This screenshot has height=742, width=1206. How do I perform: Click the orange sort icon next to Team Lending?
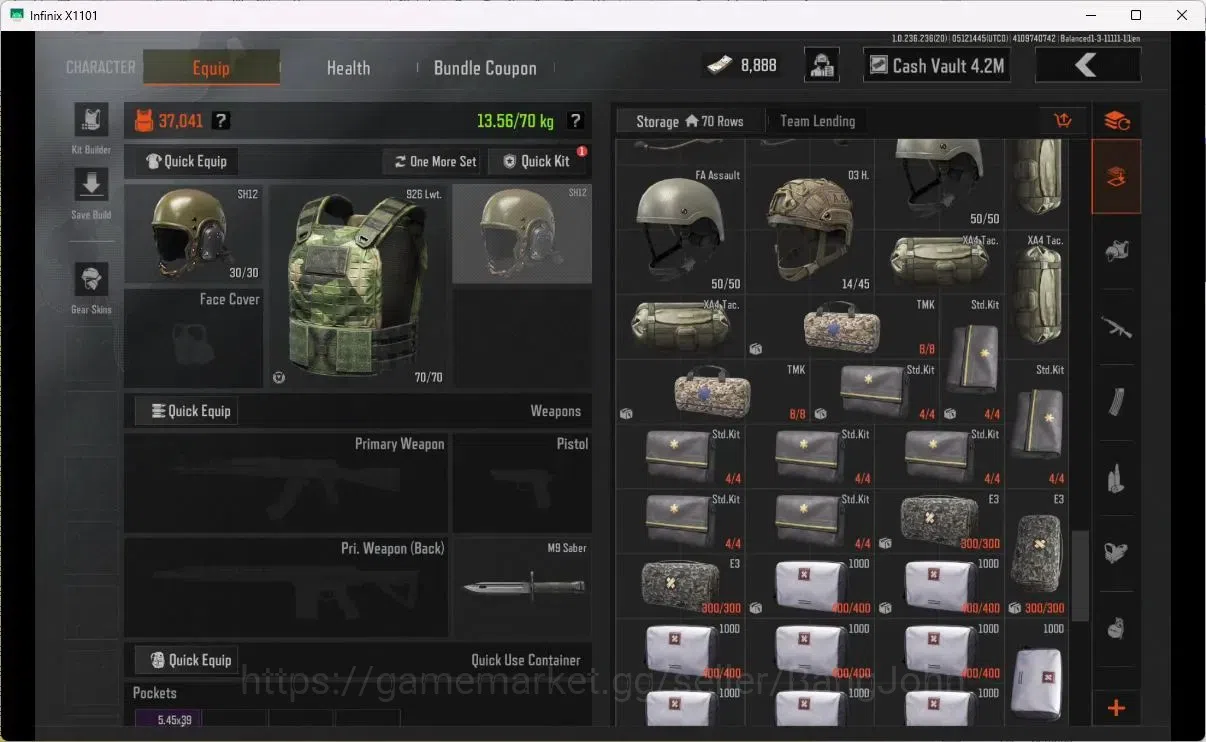click(1063, 121)
